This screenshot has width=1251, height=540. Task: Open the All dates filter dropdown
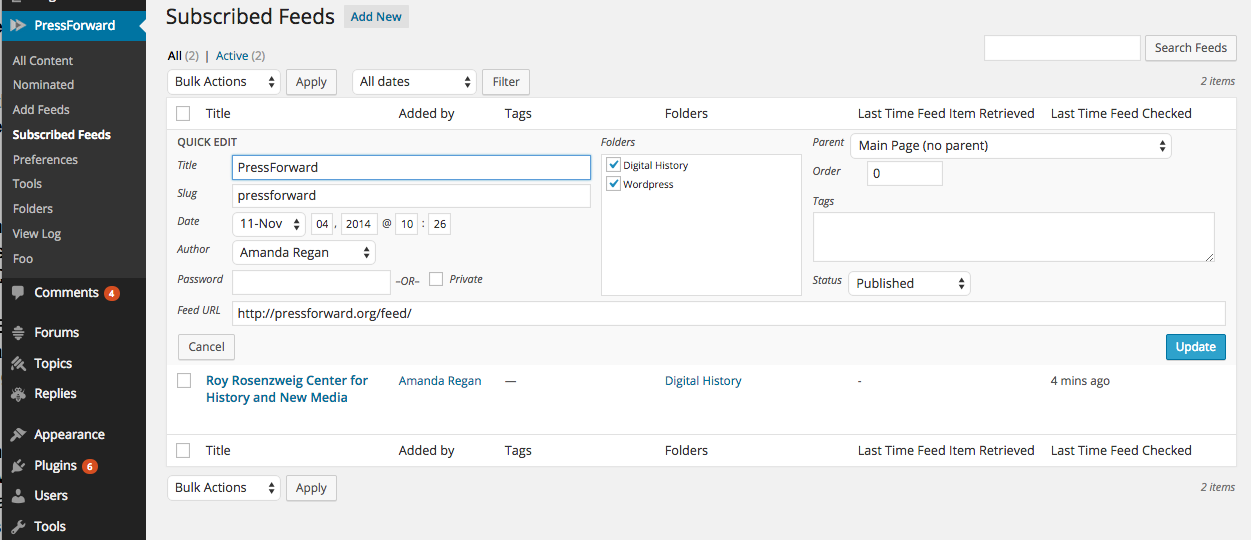[x=414, y=82]
